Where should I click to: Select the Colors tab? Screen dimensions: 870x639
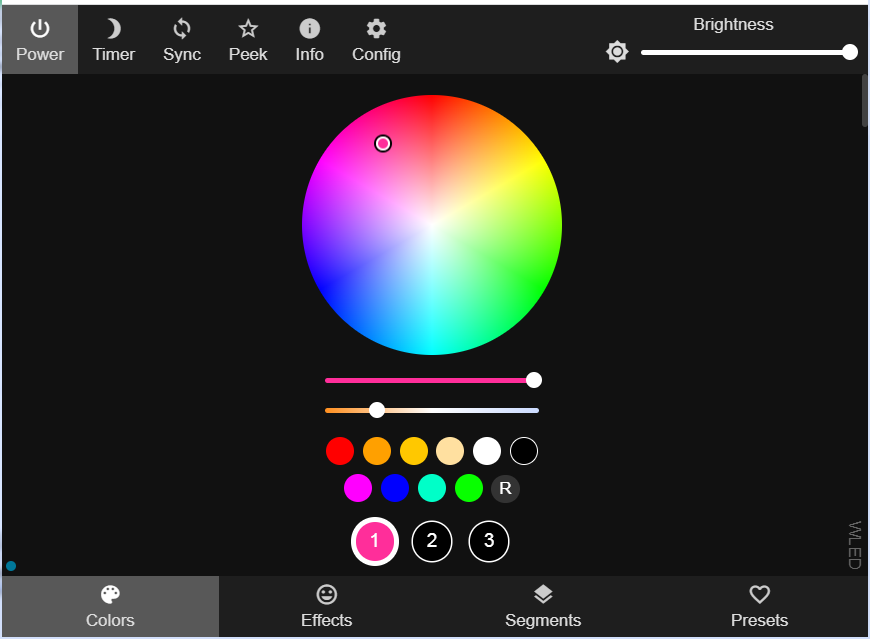tap(110, 607)
